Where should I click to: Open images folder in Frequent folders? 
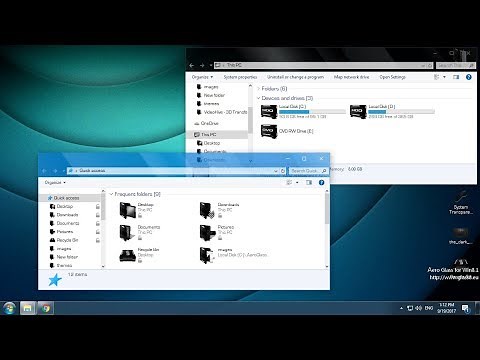[207, 255]
